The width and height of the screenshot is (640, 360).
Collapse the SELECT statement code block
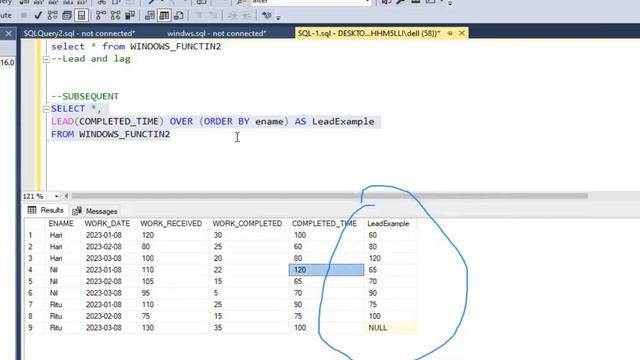pos(46,109)
